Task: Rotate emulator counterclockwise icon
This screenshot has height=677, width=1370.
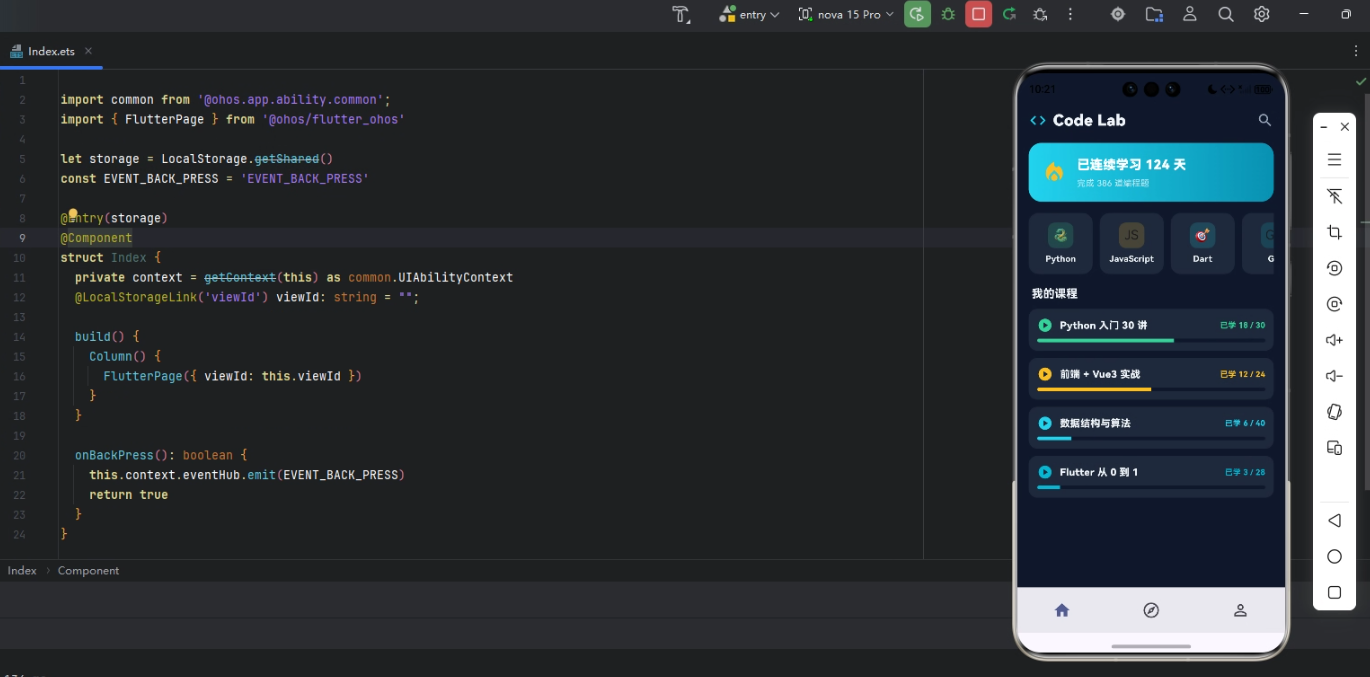Action: (x=1334, y=268)
